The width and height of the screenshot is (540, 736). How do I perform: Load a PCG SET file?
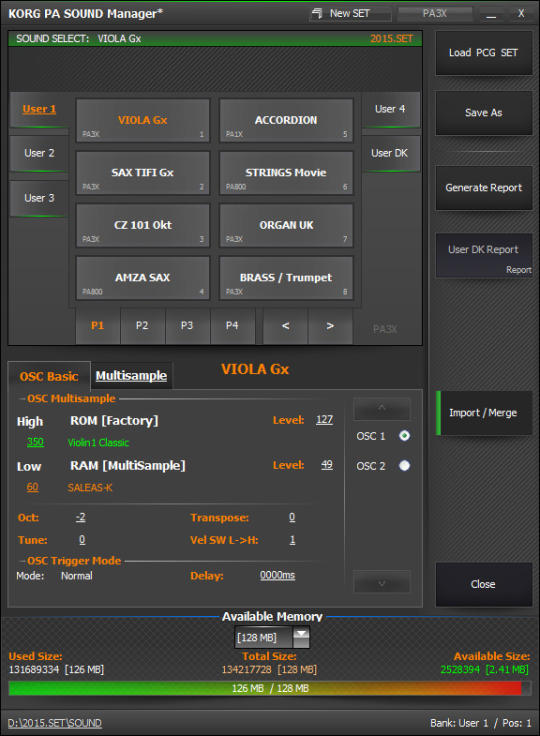(484, 53)
